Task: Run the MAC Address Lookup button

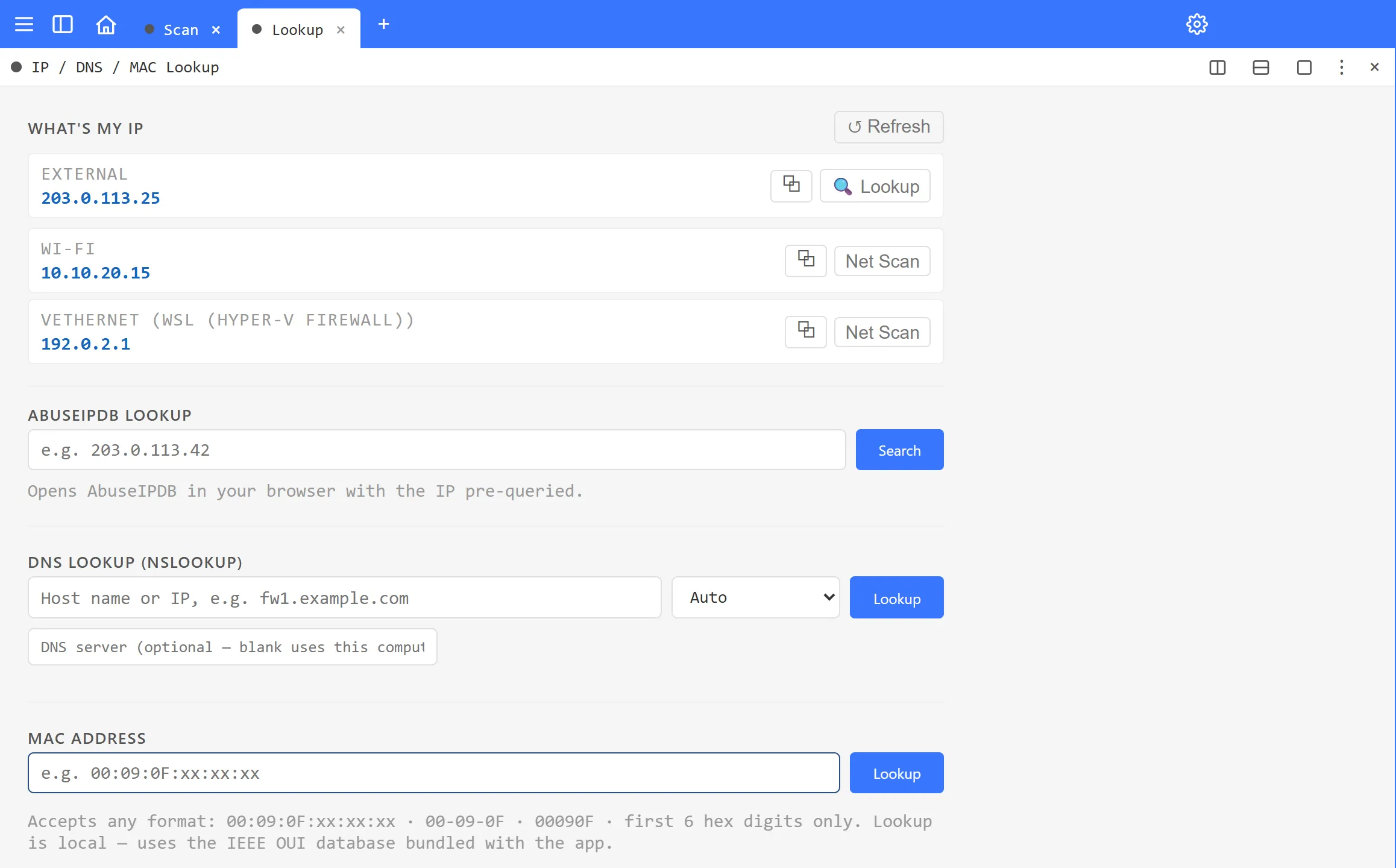Action: tap(897, 773)
